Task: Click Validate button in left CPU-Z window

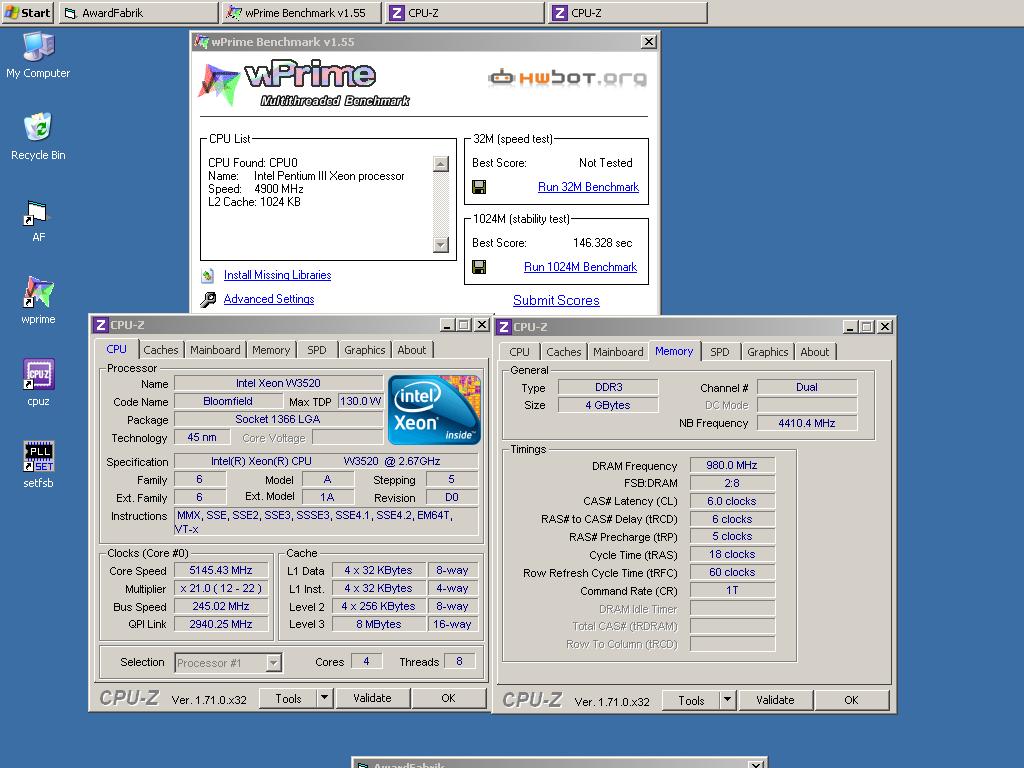Action: click(x=372, y=698)
